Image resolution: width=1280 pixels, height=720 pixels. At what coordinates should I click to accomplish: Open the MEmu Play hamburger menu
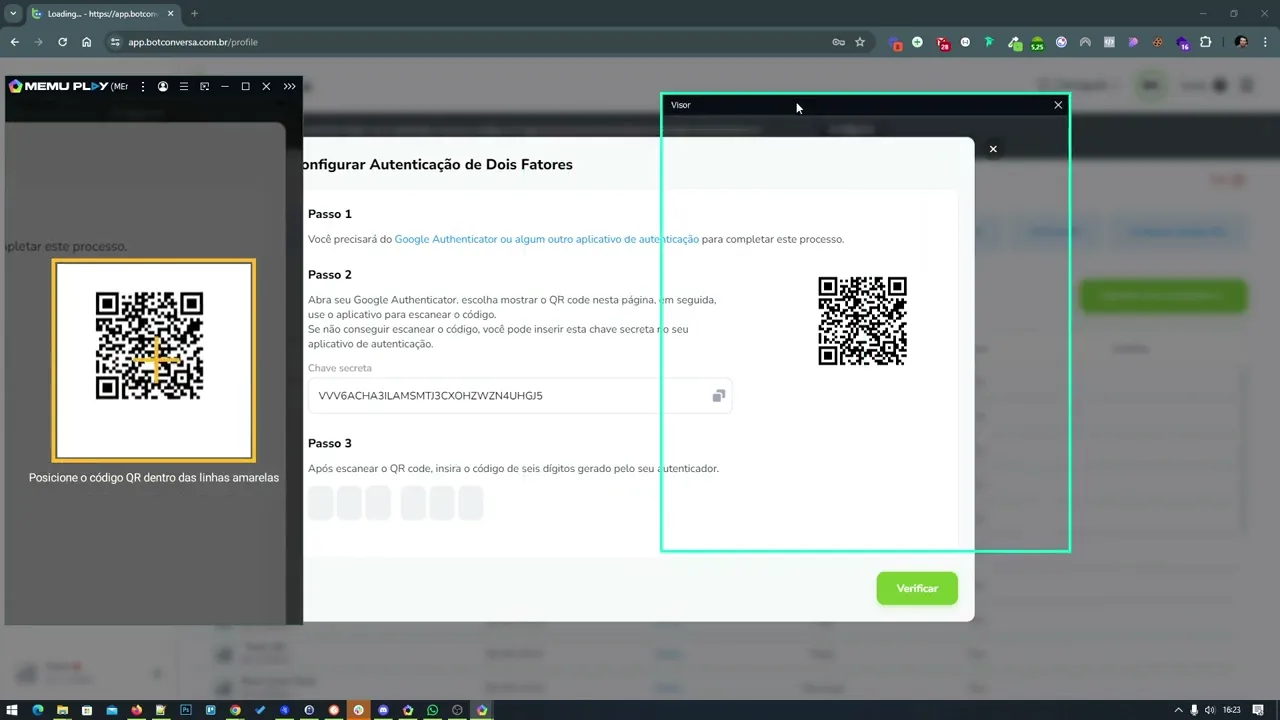(x=184, y=87)
